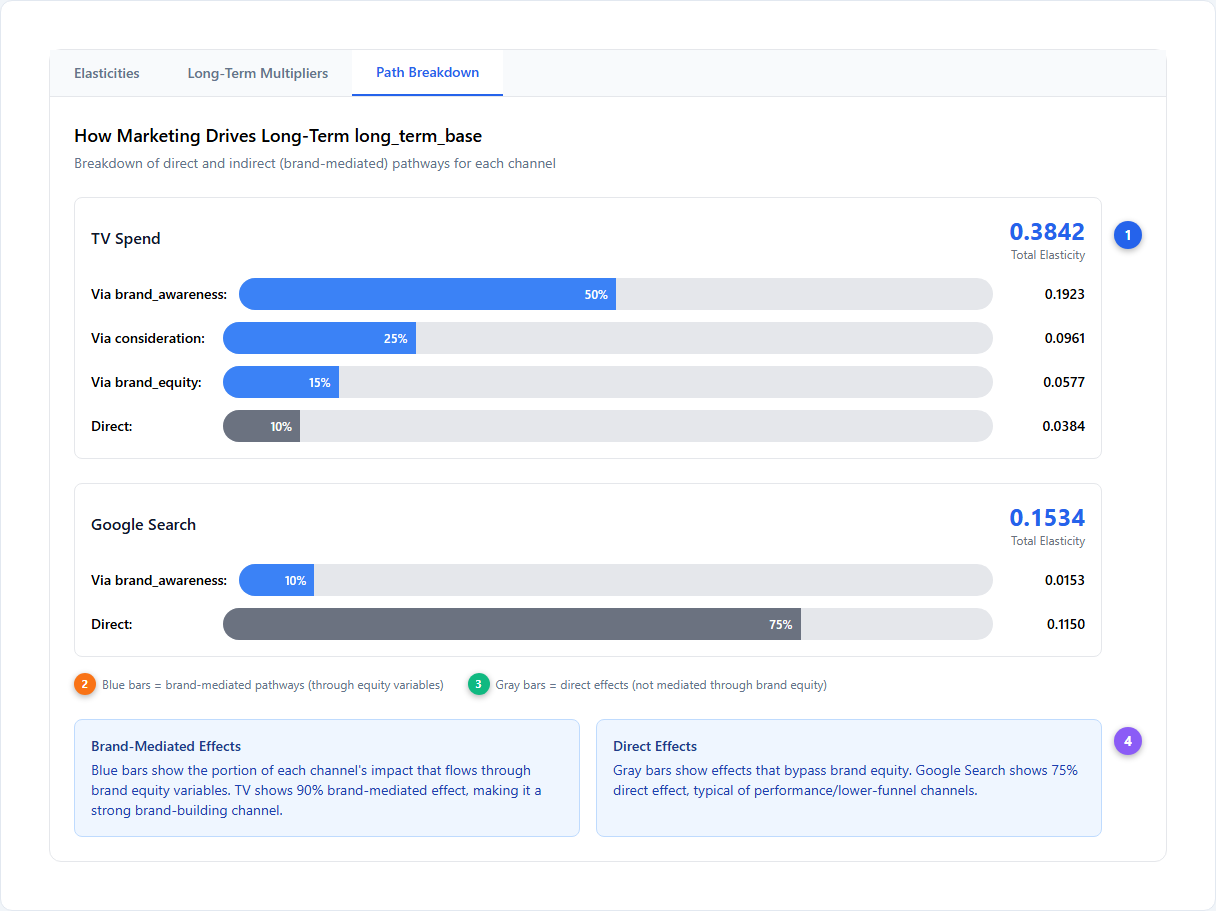Screen dimensions: 1216x911
Task: Click the value 0.0961
Action: tap(1065, 338)
